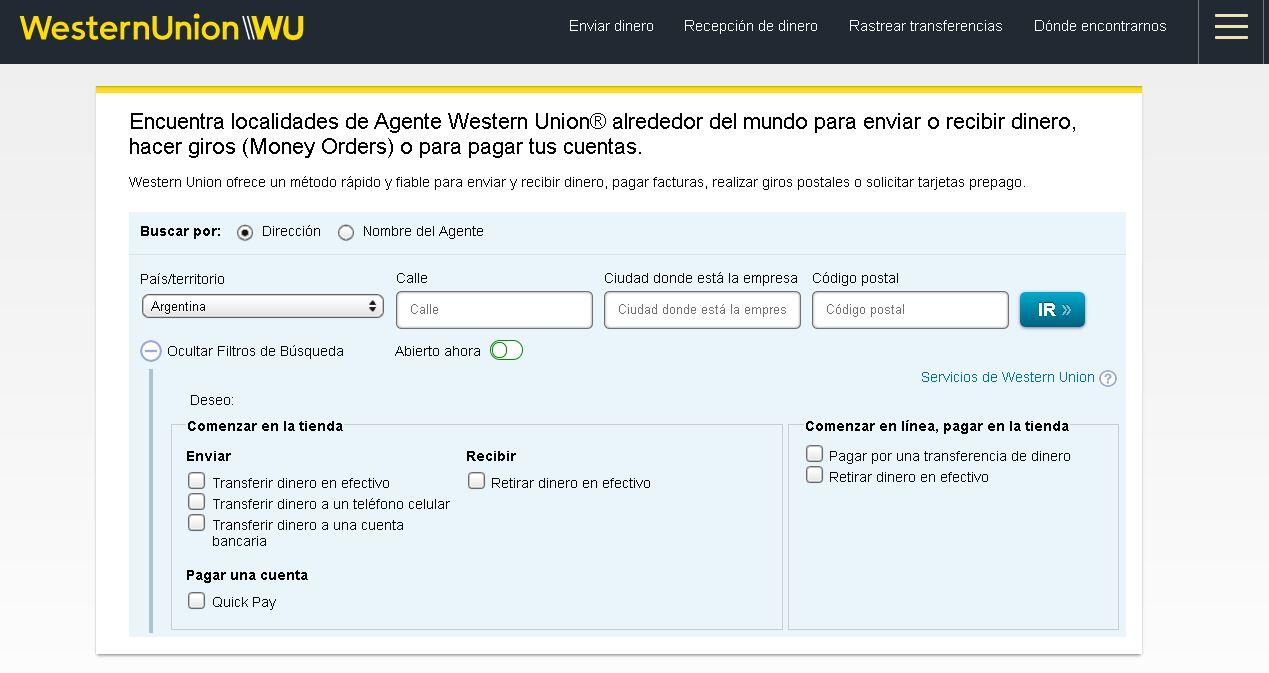Click the Western Union logo
1269x673 pixels.
(x=162, y=28)
